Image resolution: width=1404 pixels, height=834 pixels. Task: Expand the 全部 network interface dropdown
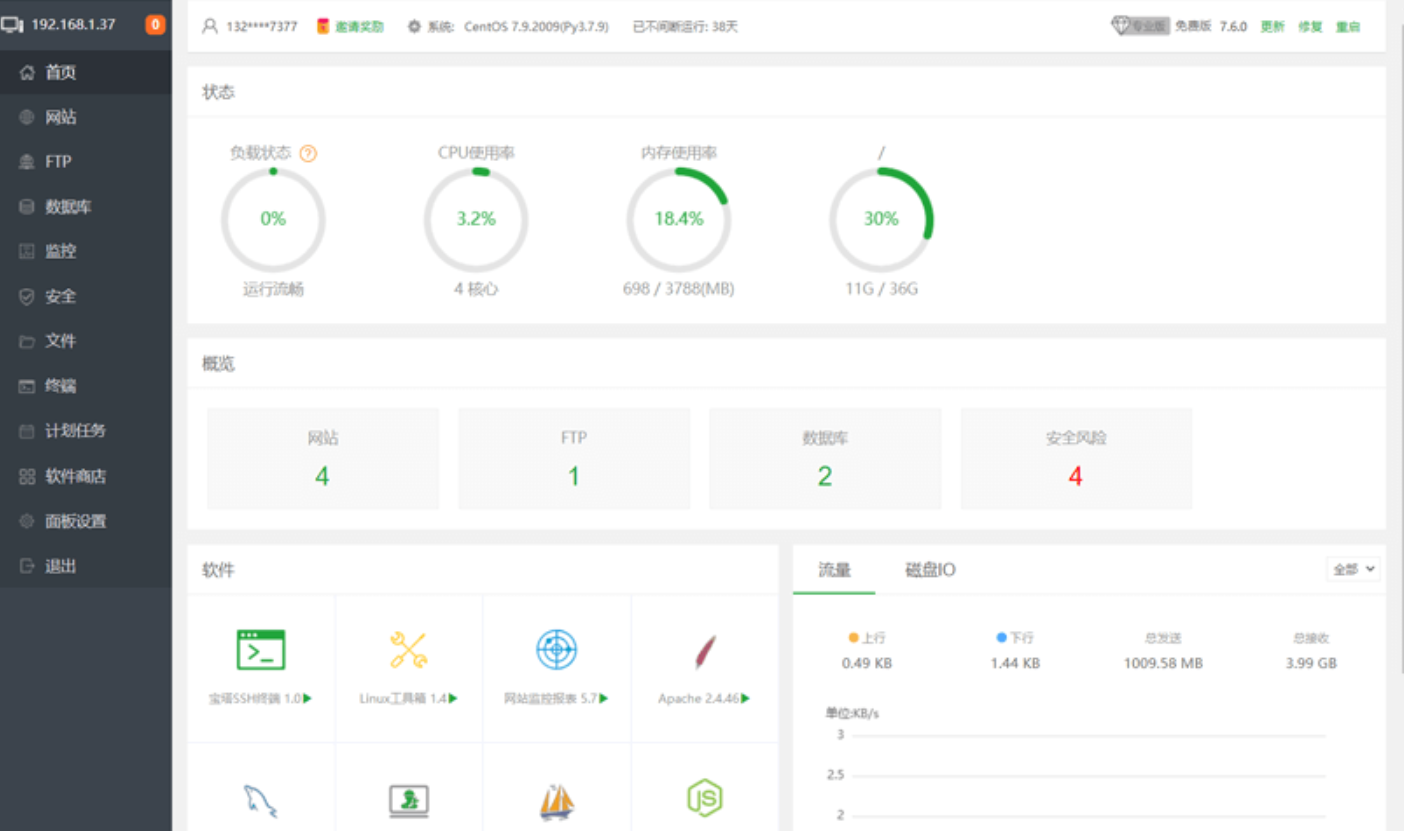1353,569
